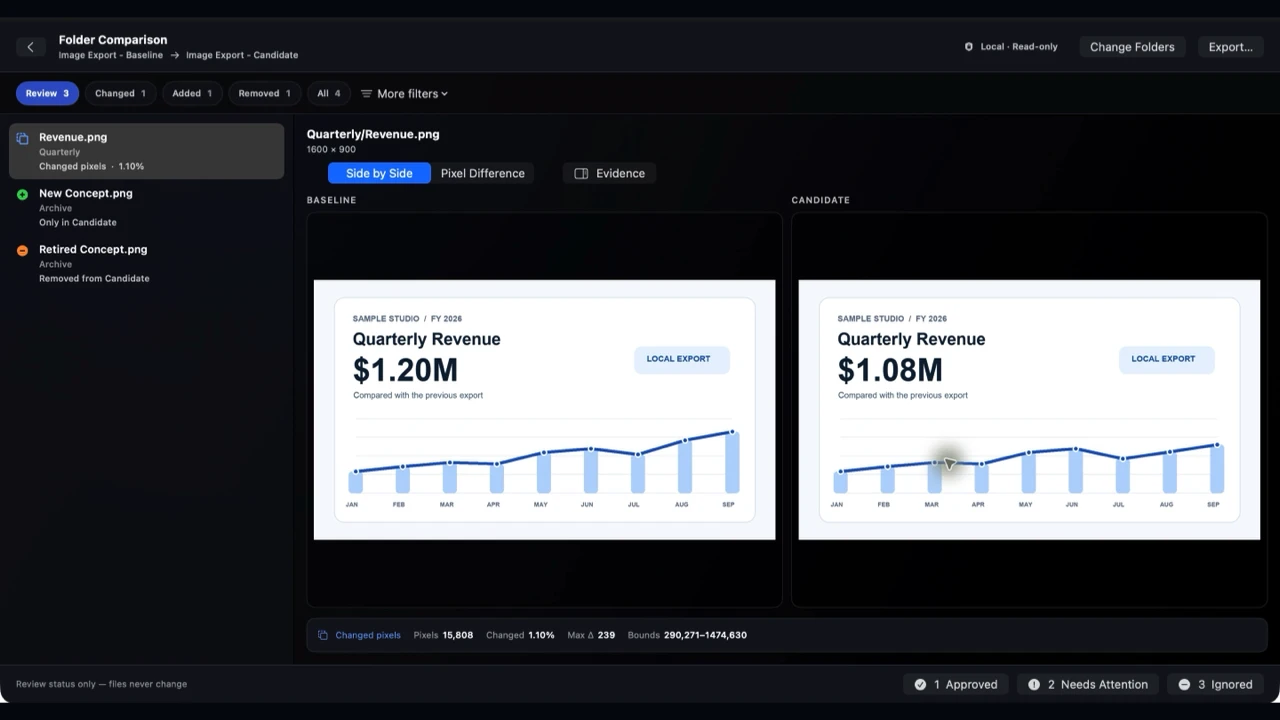1280x720 pixels.
Task: Click the CANDIDATE column label
Action: [x=821, y=200]
